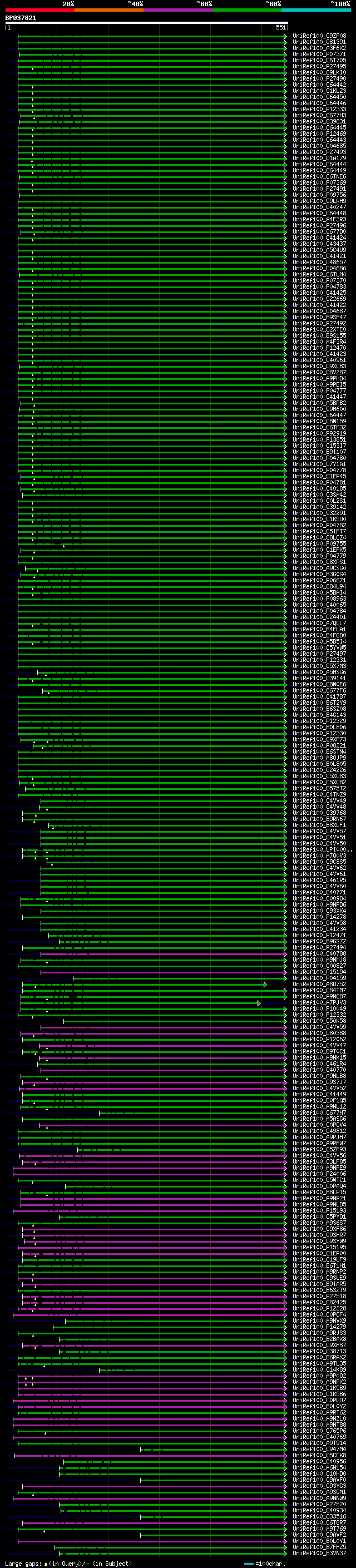Click the red 20% identity legend segment

tap(39, 10)
